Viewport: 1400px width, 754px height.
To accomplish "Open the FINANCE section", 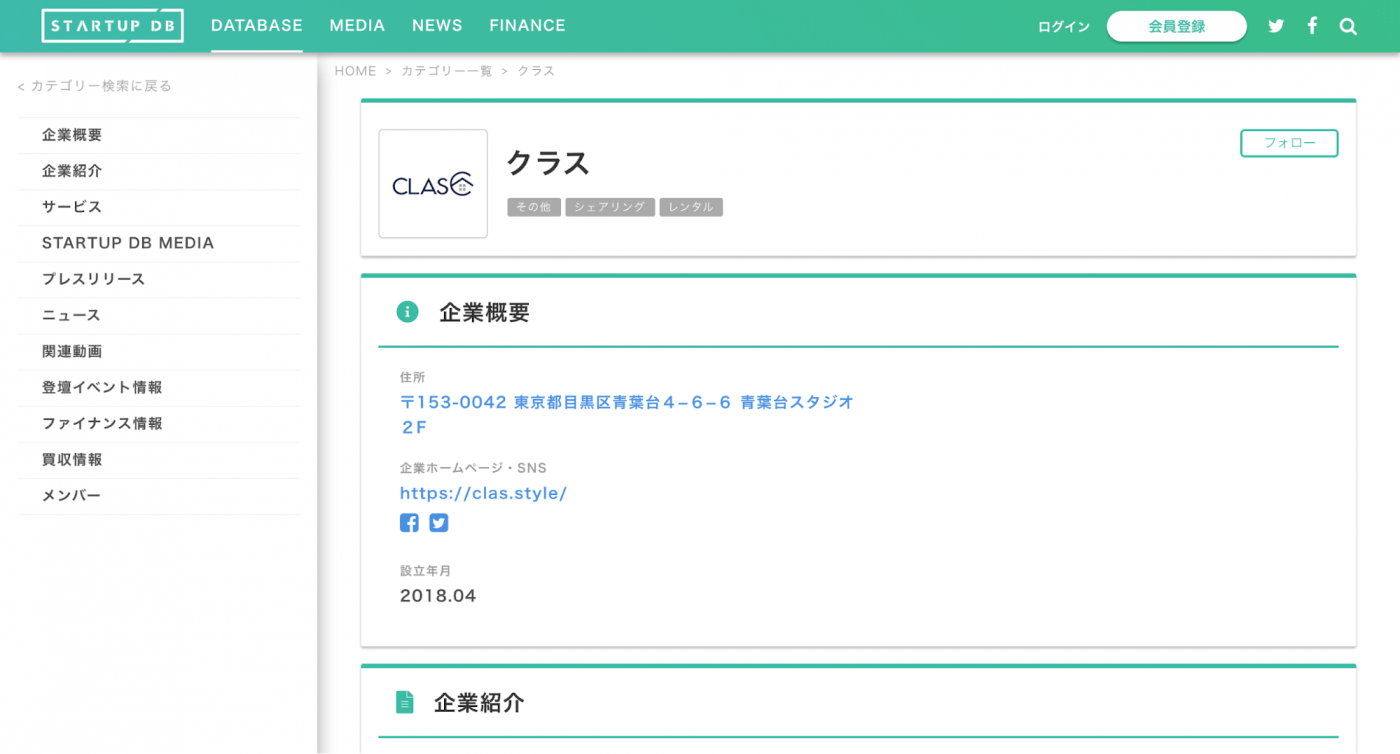I will click(x=527, y=25).
